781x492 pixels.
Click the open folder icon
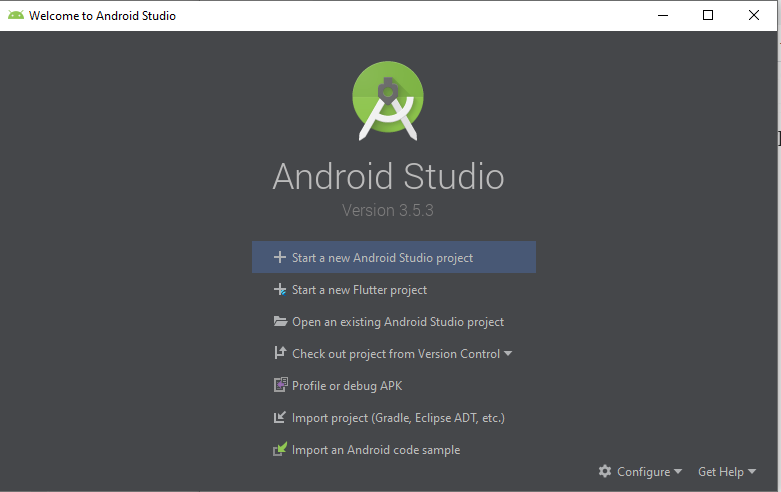(280, 321)
